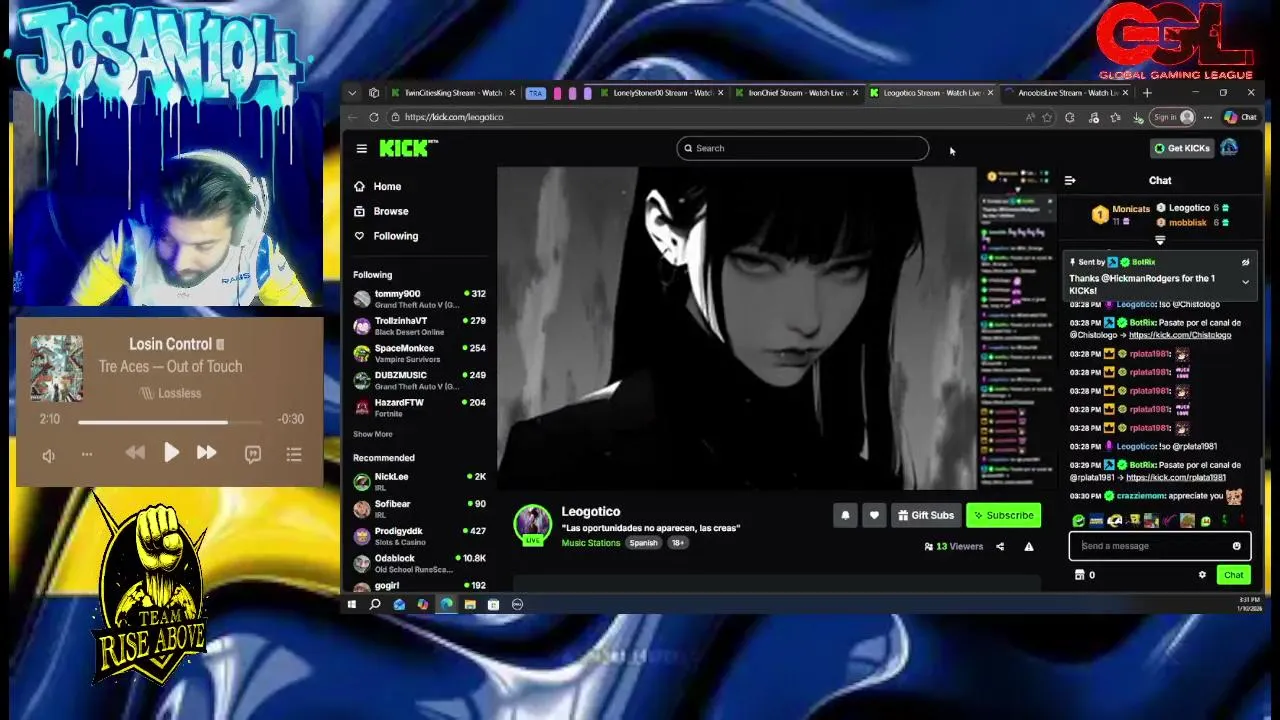The height and width of the screenshot is (720, 1280).
Task: Open the kick.com/Chistologo link in chat
Action: (1180, 335)
